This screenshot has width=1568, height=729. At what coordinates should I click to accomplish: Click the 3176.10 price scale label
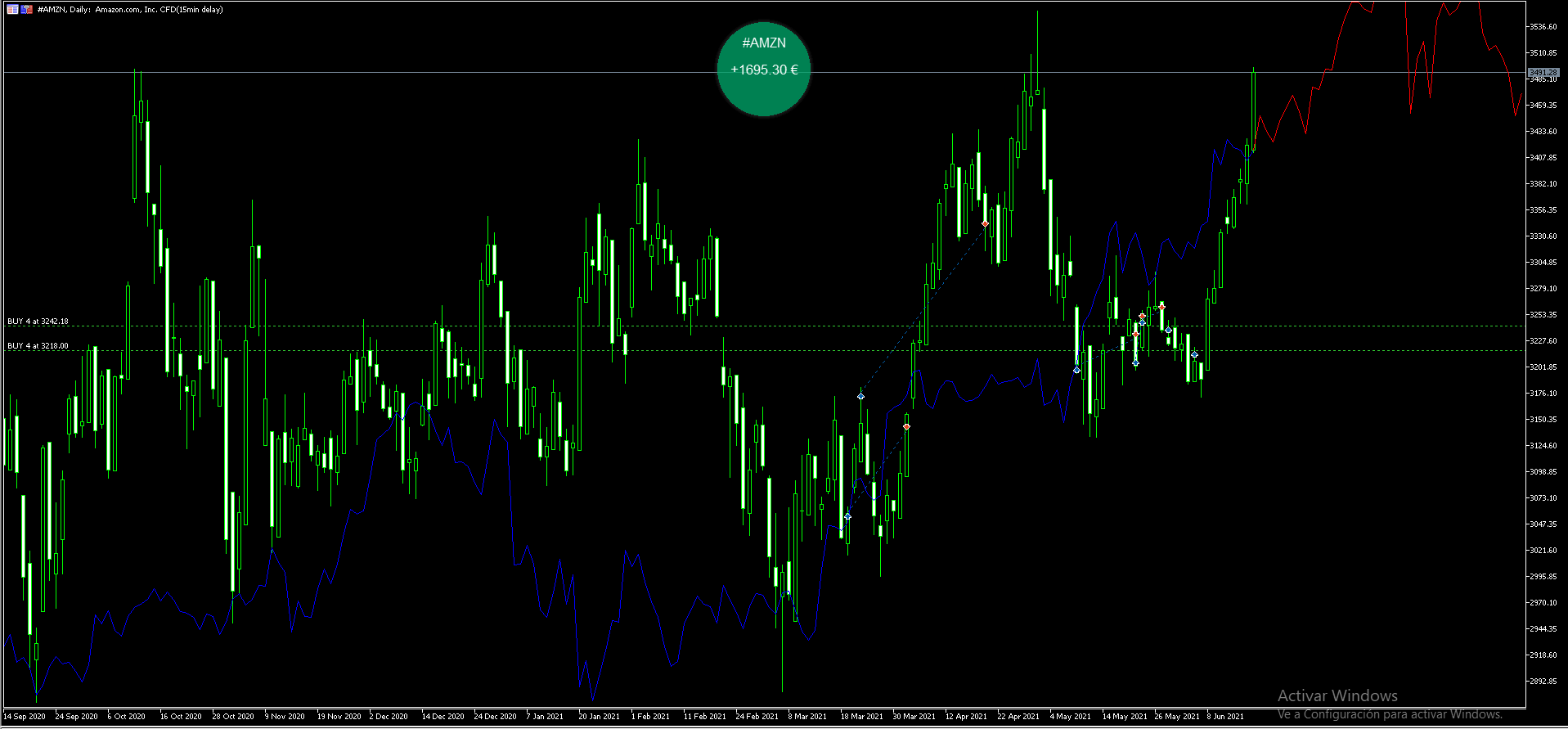(x=1543, y=394)
